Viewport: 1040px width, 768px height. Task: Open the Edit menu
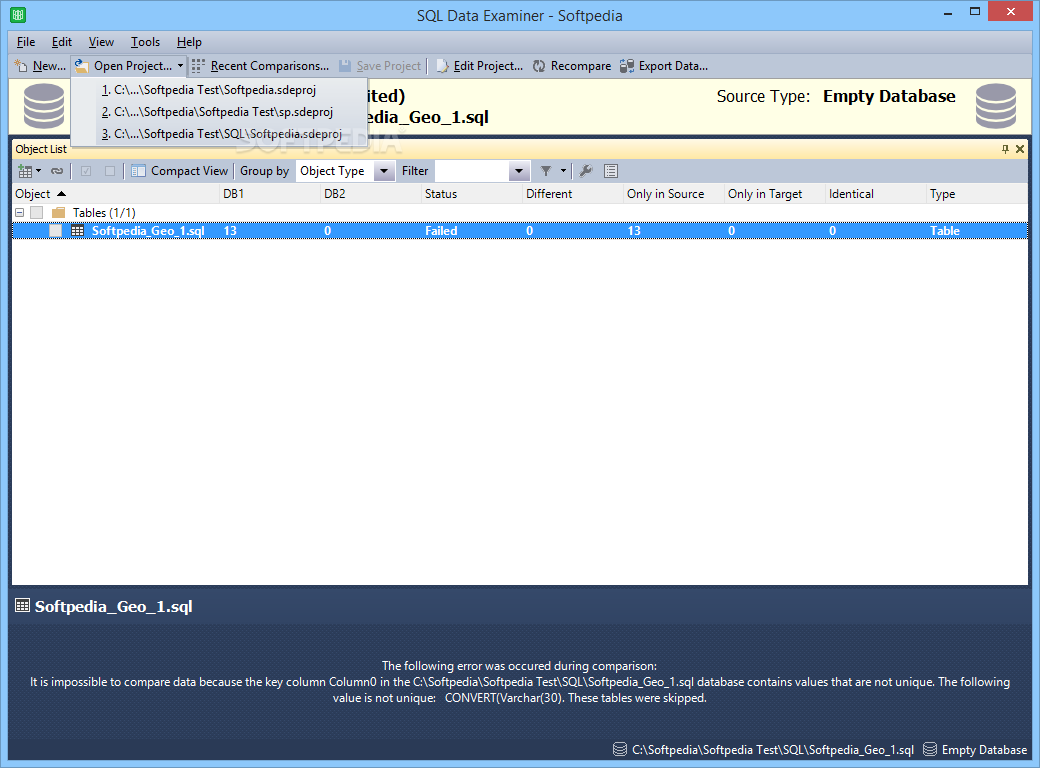[62, 42]
